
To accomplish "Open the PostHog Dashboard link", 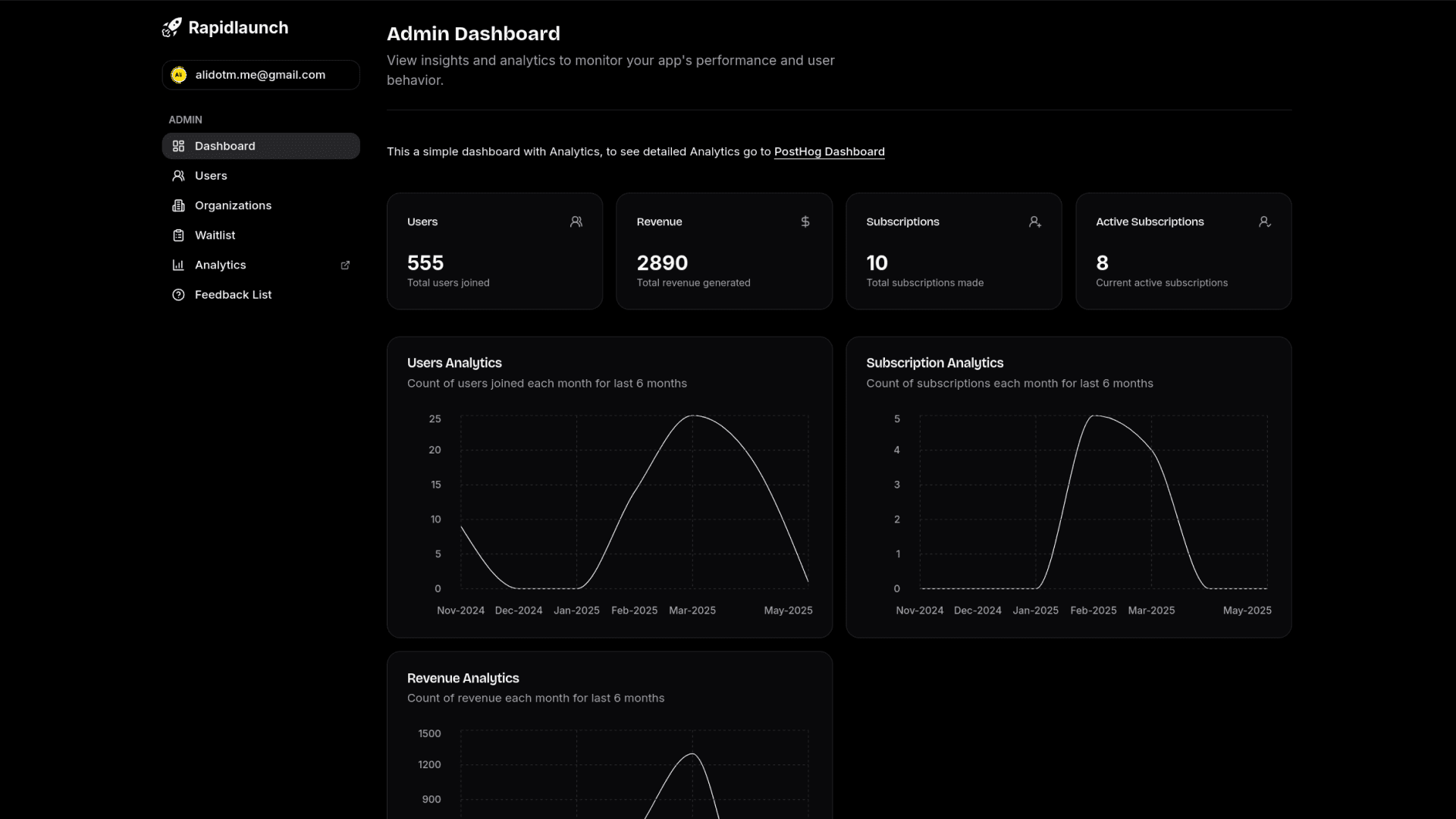I will (x=829, y=152).
